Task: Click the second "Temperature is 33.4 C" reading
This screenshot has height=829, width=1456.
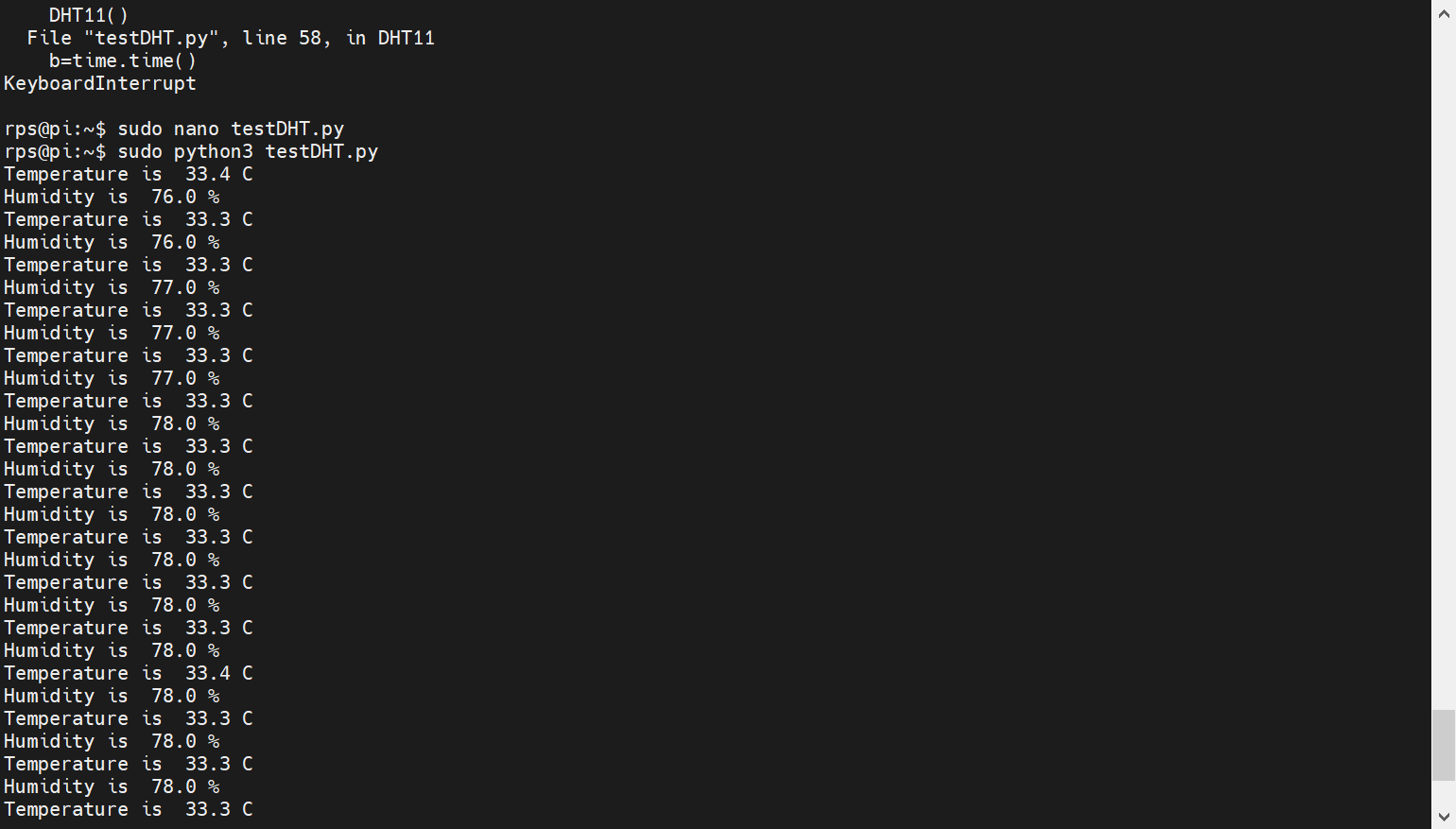Action: point(128,673)
